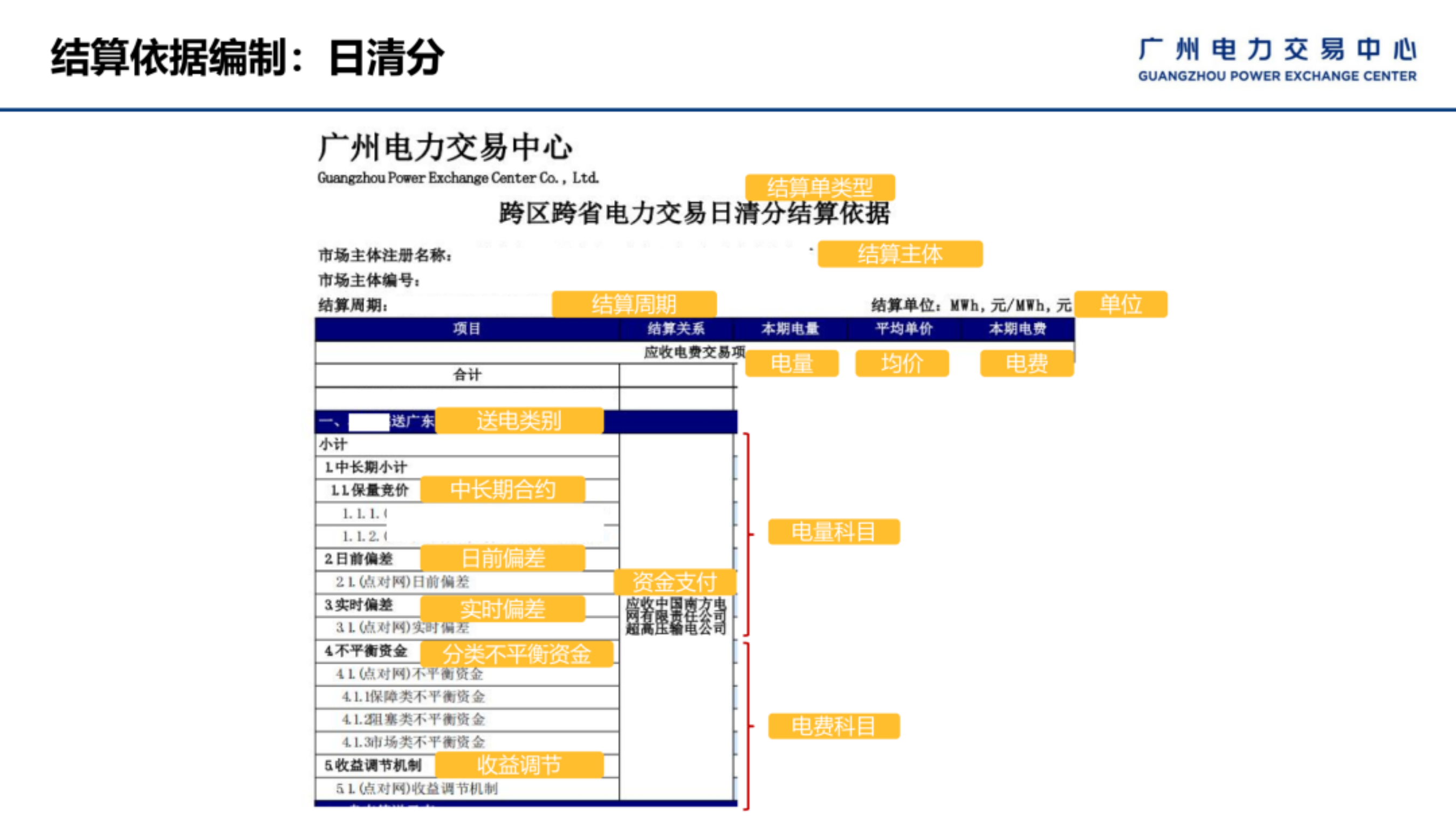This screenshot has width=1456, height=820.
Task: Click the orange '结算单类型' label
Action: click(x=820, y=187)
